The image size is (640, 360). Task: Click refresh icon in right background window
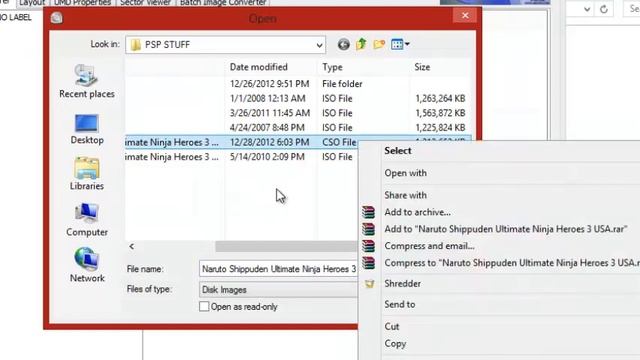[x=604, y=9]
